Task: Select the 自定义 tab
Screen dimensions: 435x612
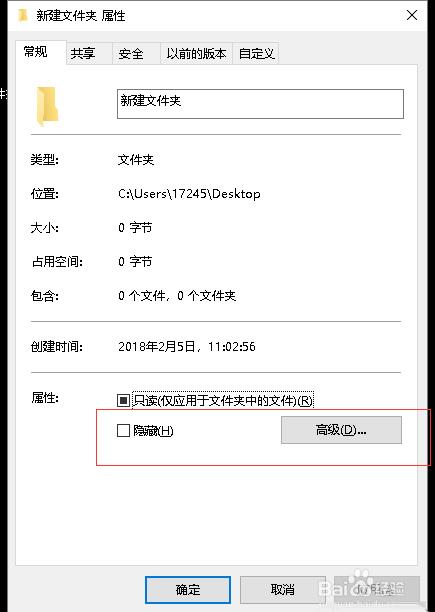Action: click(256, 53)
